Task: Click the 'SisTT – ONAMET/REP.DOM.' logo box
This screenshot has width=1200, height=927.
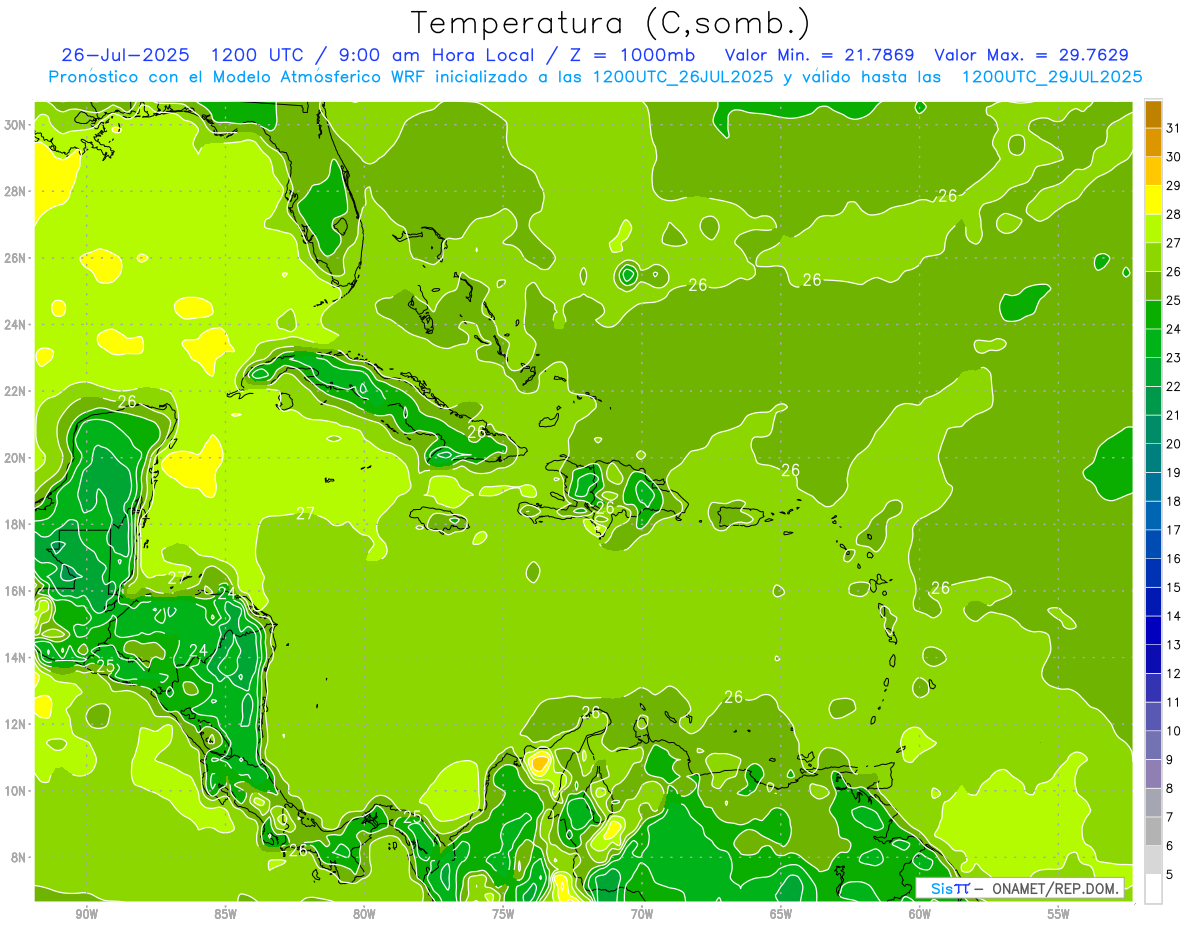Action: click(1020, 888)
